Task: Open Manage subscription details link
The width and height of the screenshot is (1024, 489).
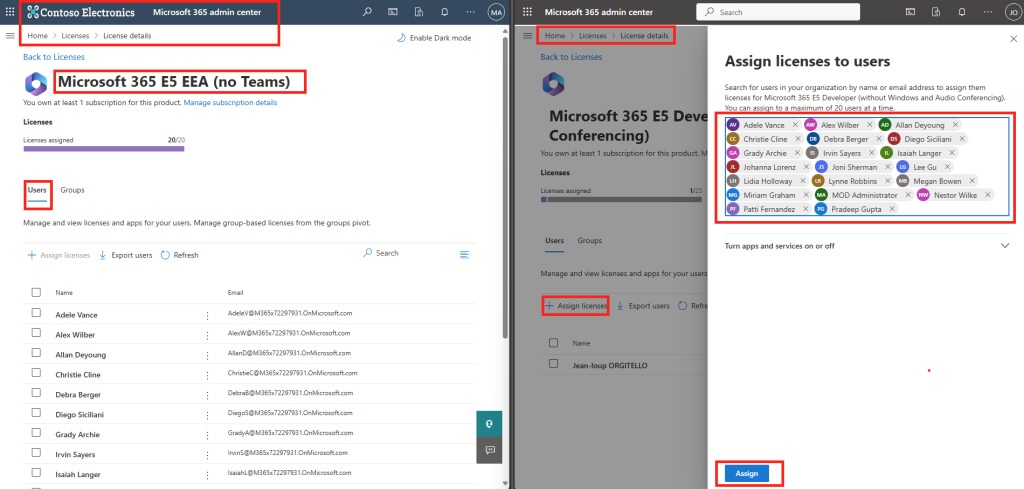Action: (231, 103)
